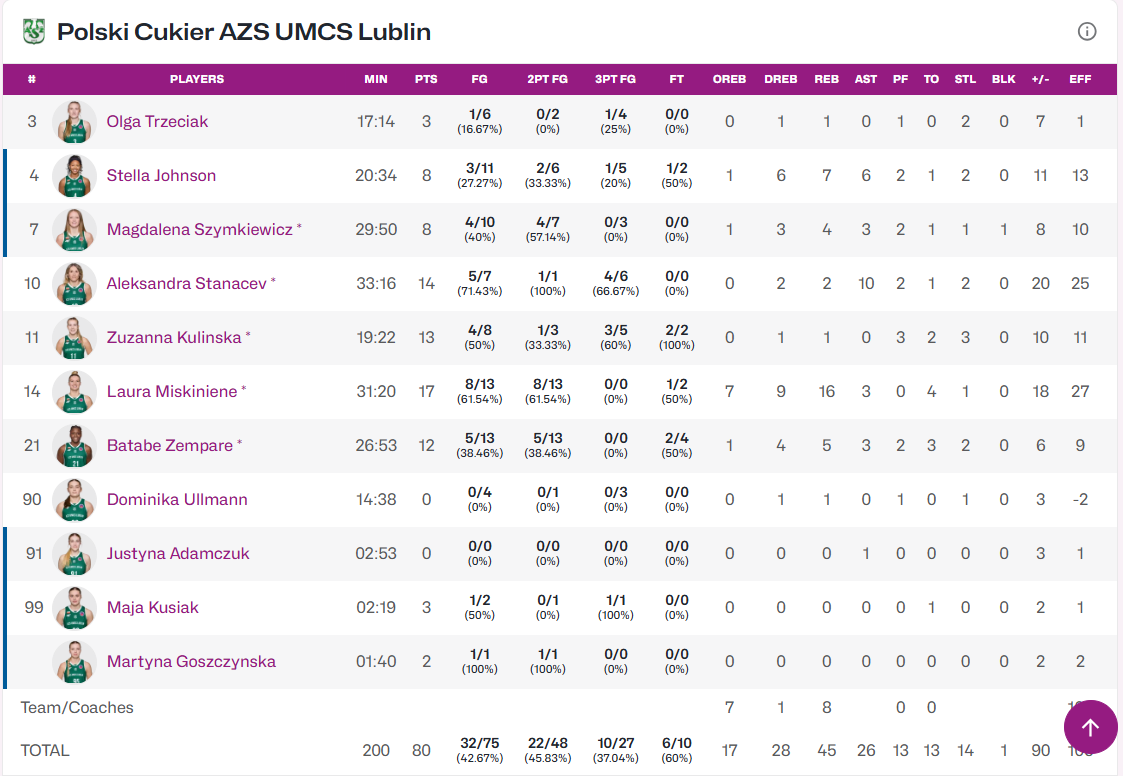
Task: Click the REB column header
Action: pyautogui.click(x=826, y=79)
